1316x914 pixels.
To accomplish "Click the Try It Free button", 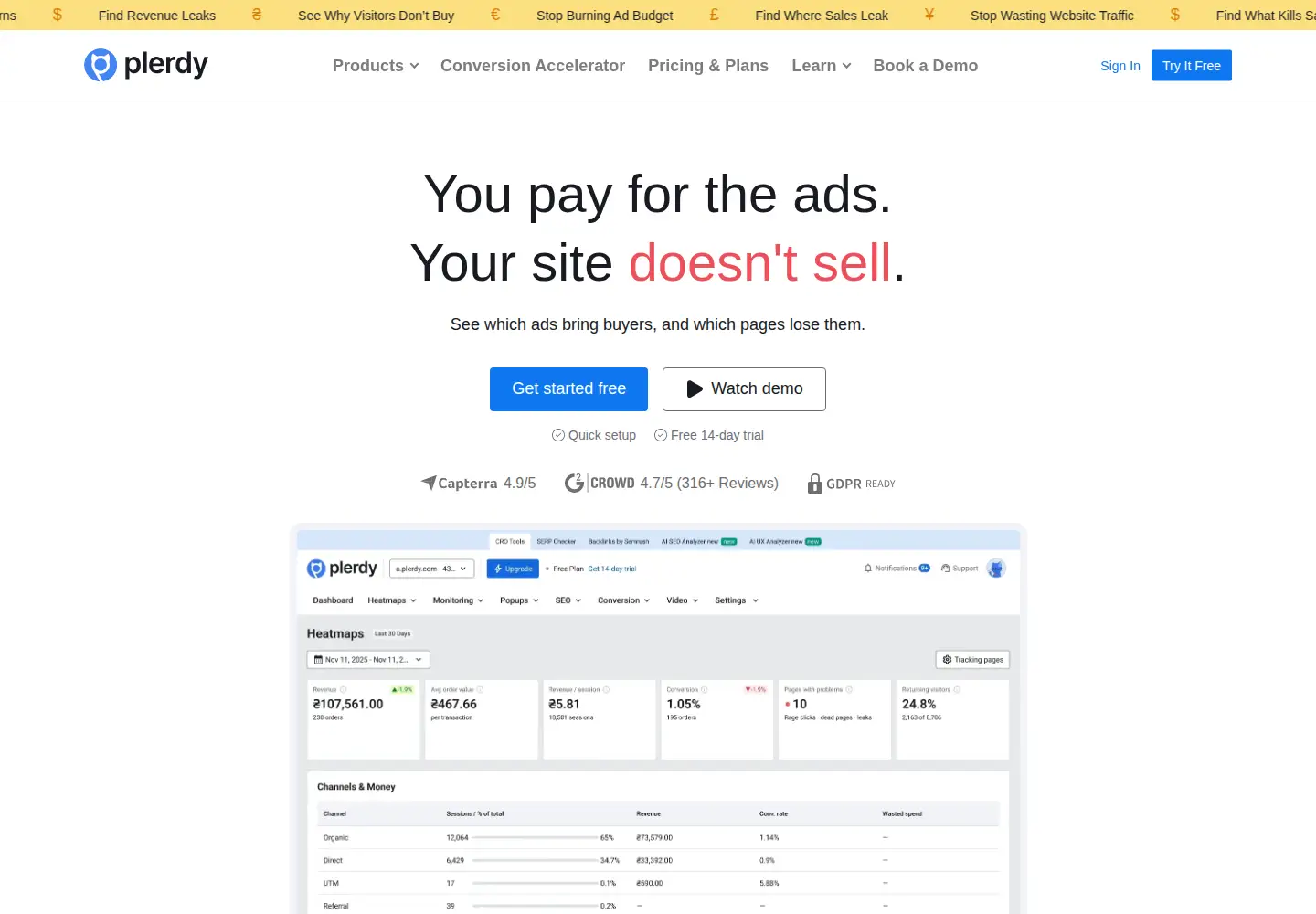I will pos(1192,66).
